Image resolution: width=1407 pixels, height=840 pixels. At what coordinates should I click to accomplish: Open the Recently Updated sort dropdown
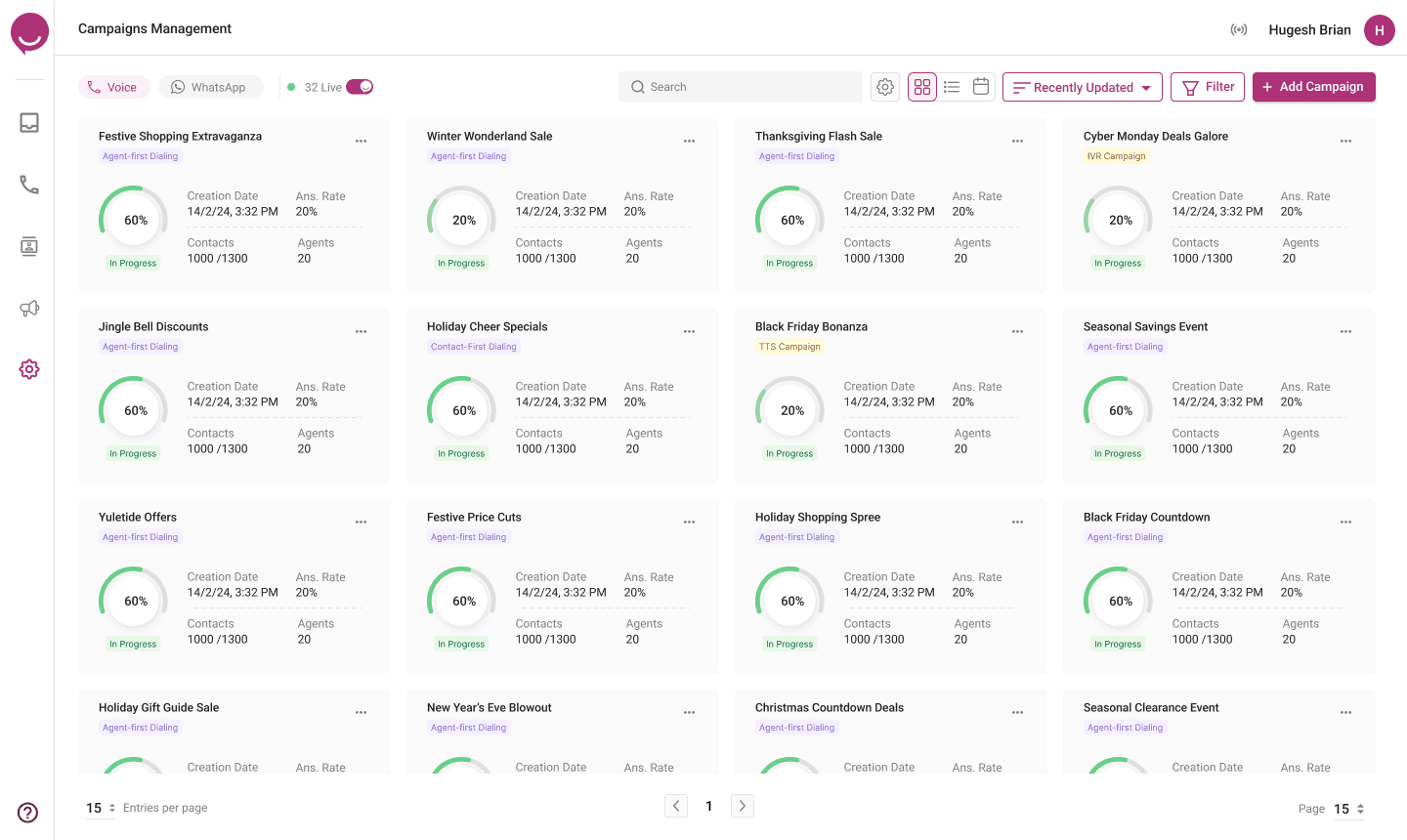[x=1083, y=87]
